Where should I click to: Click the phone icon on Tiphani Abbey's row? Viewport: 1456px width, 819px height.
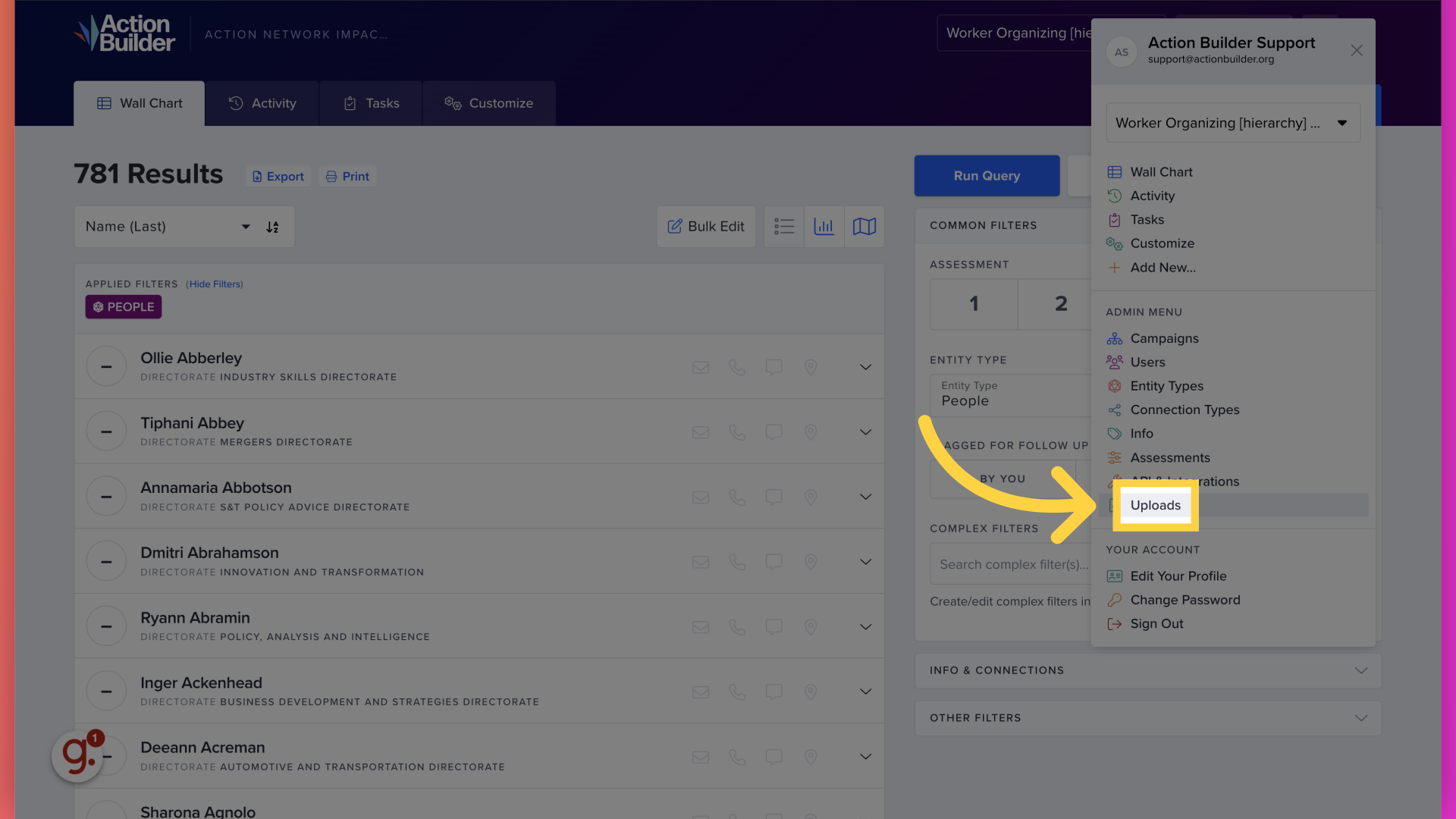pos(736,432)
